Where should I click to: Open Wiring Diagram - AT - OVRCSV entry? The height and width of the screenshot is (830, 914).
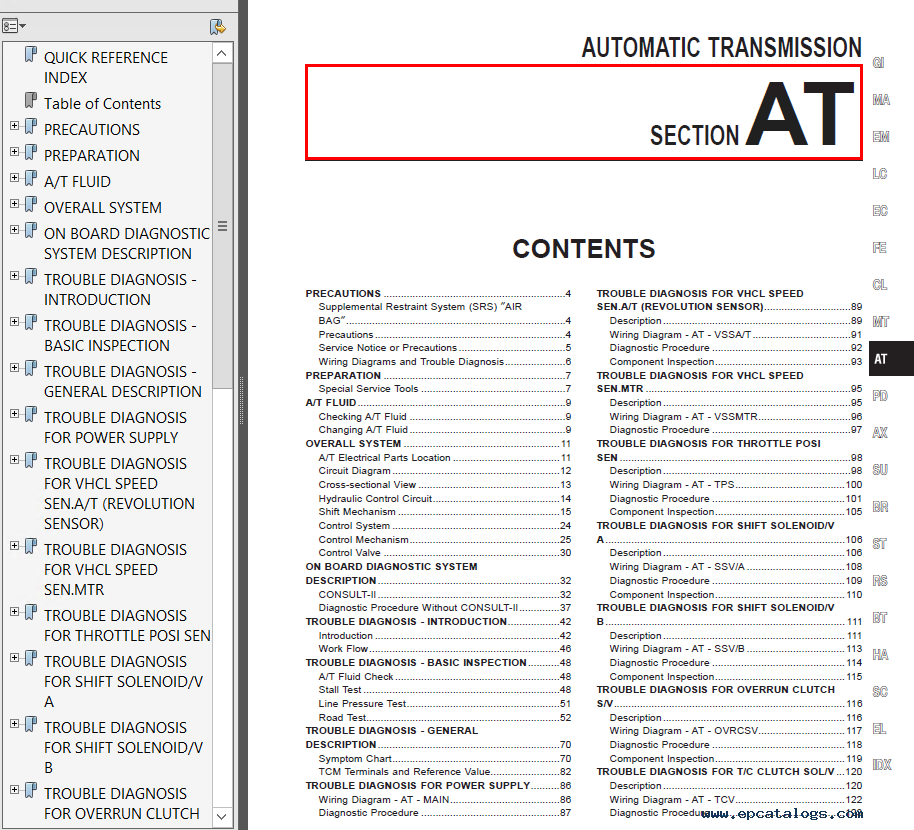pos(736,730)
